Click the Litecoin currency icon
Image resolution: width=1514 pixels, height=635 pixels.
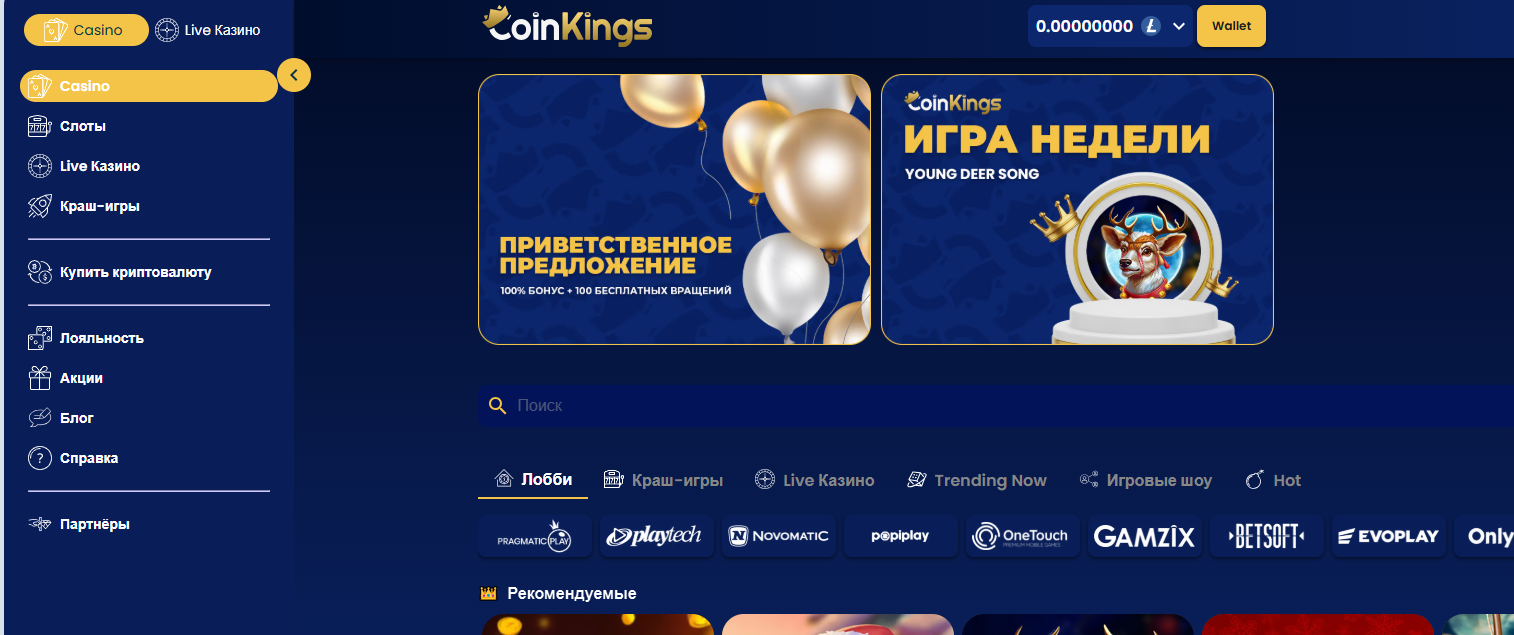1151,26
